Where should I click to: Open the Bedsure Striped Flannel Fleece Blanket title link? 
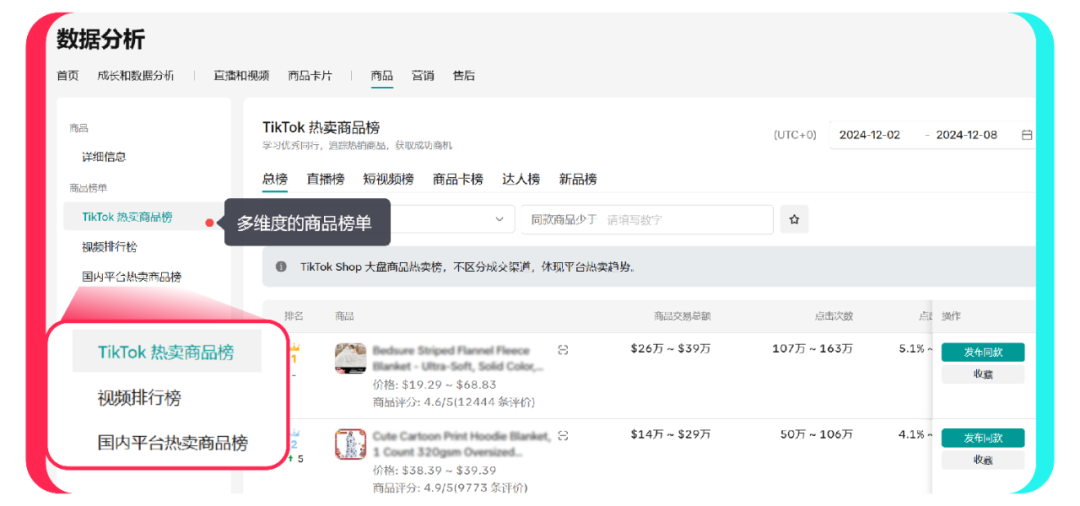click(460, 358)
